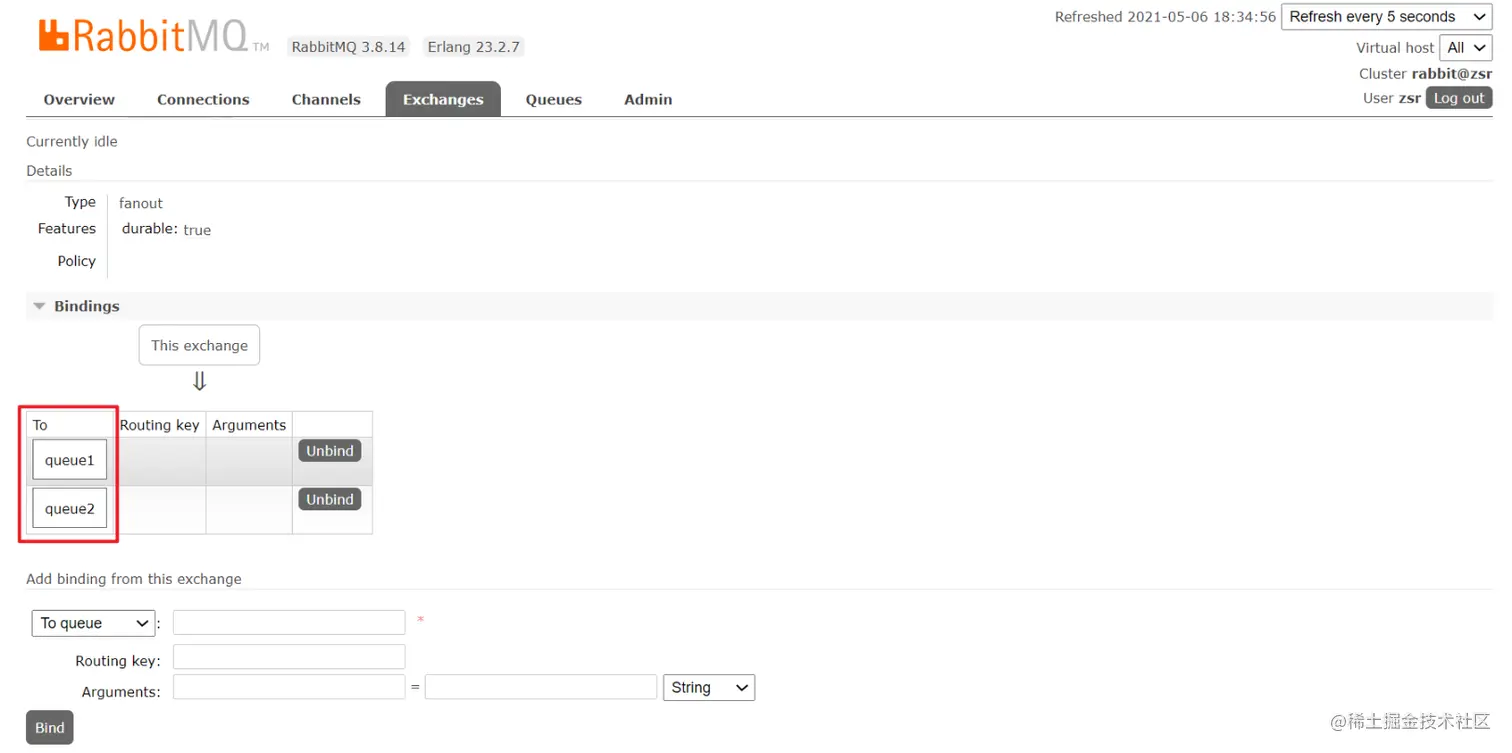
Task: Unbind queue1 from the exchange
Action: click(330, 451)
